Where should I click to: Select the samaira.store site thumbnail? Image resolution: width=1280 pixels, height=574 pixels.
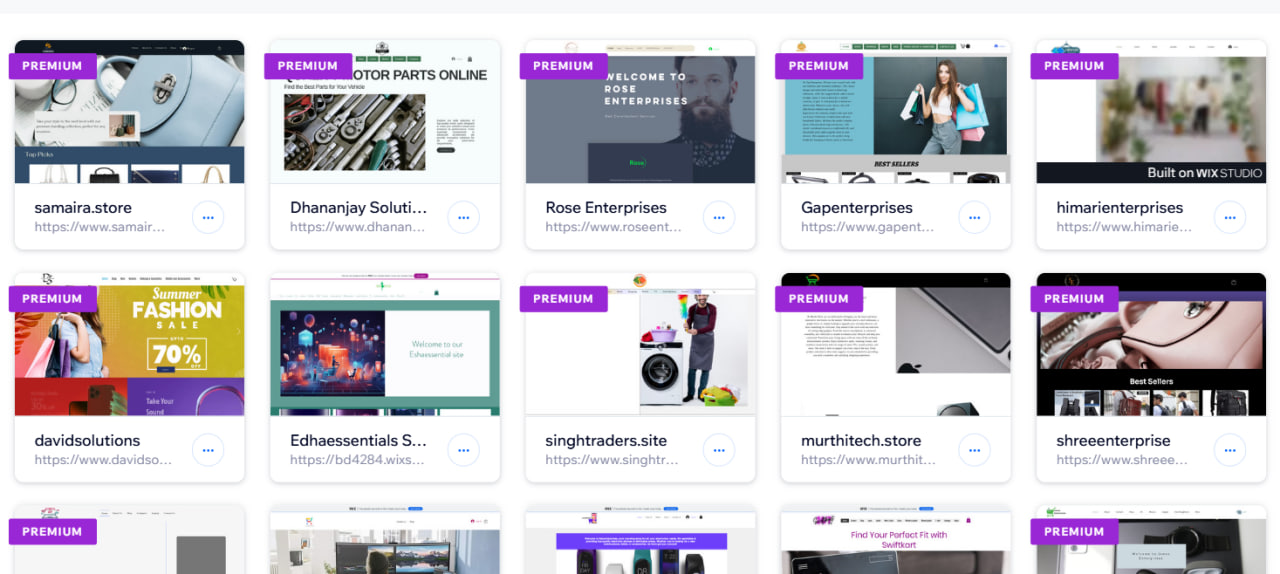[130, 112]
